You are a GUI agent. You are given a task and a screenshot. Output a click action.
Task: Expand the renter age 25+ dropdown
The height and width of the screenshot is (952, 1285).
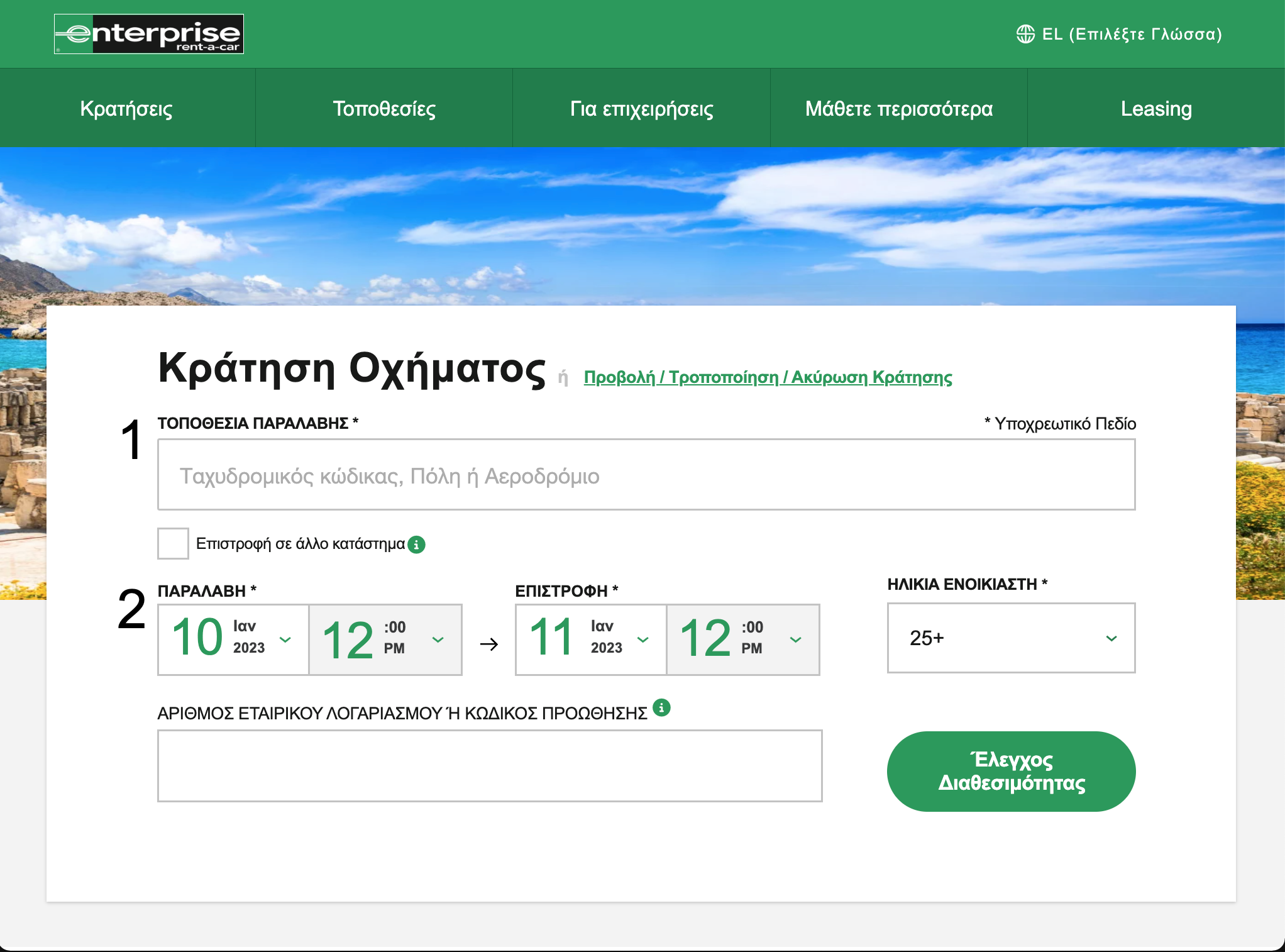pos(1010,638)
